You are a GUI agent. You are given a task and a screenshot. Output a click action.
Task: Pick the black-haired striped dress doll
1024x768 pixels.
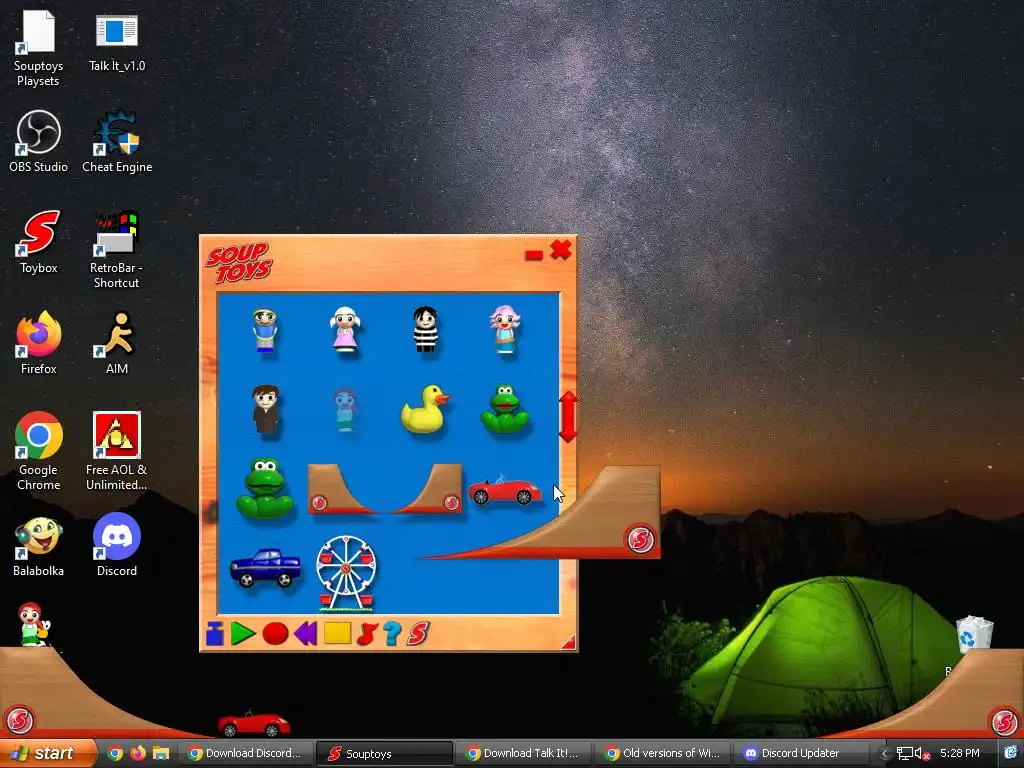click(425, 329)
